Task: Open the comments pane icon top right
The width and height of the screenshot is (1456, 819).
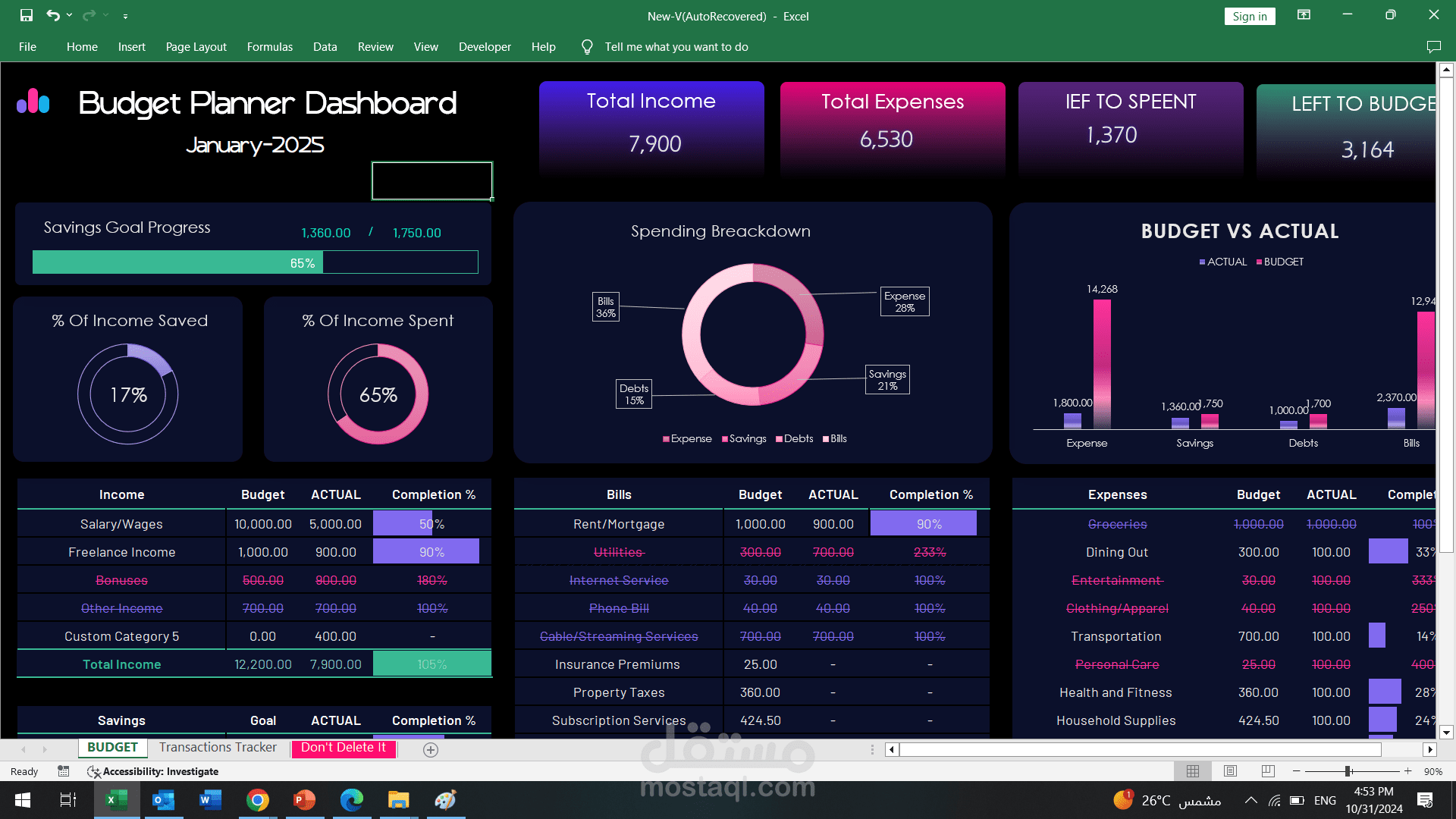Action: (1434, 47)
